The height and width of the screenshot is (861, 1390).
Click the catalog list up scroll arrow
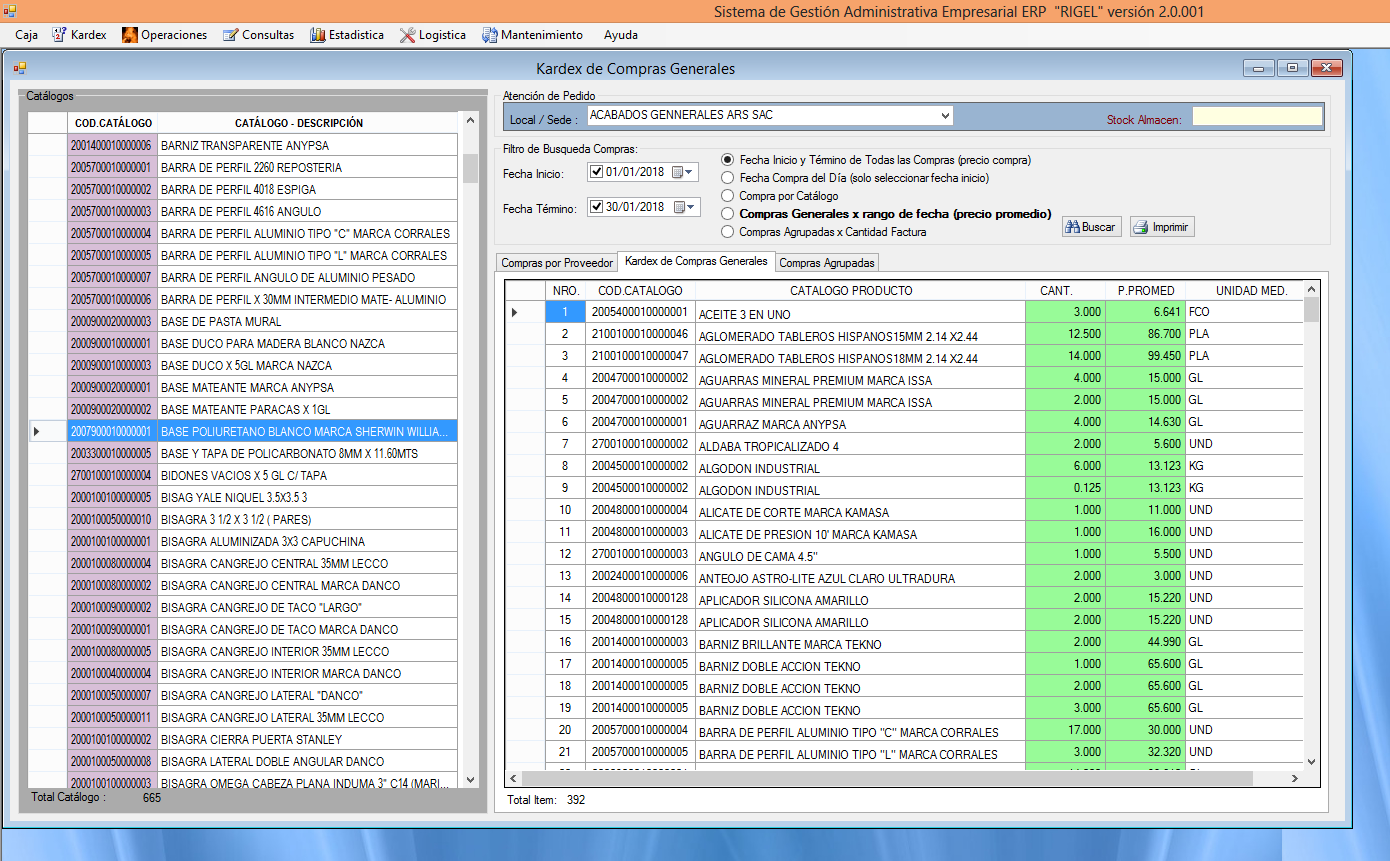(470, 121)
